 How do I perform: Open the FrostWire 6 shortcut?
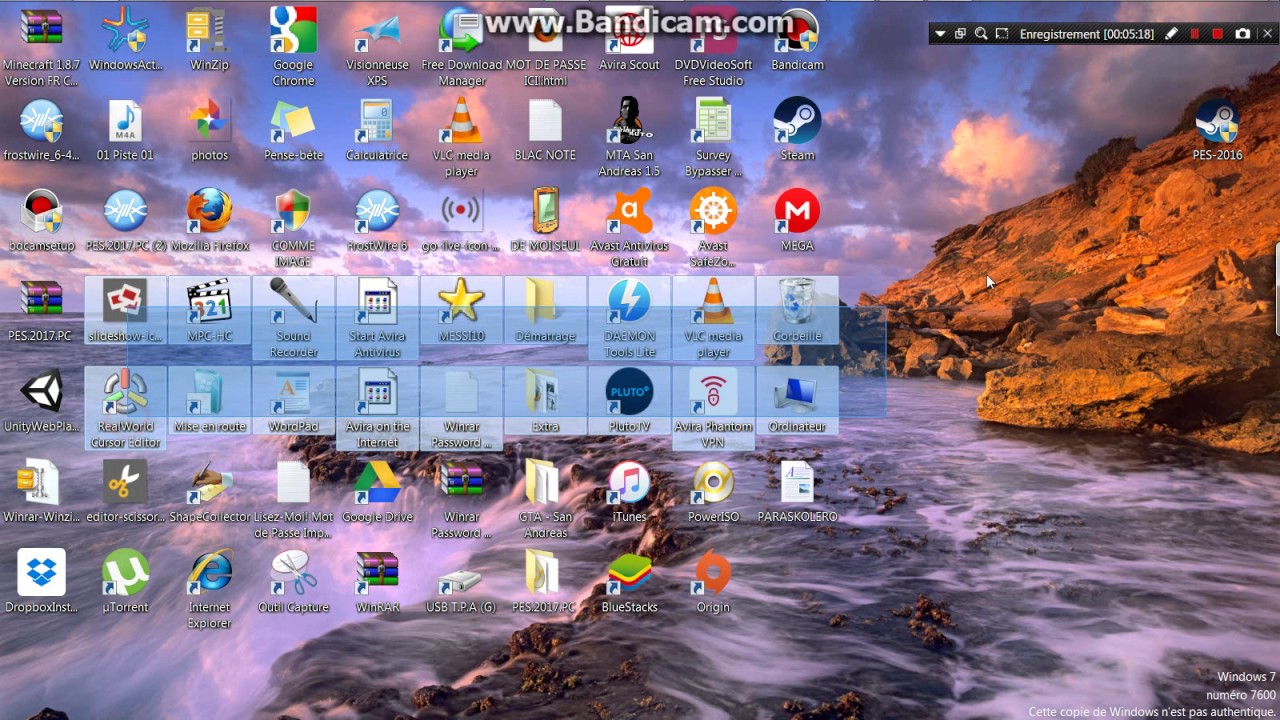tap(377, 211)
